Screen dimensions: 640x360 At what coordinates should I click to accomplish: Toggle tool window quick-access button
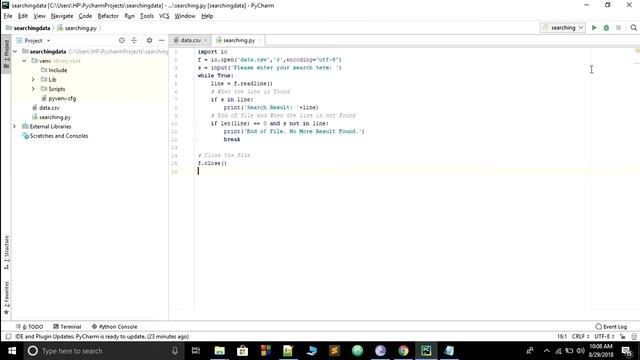click(8, 337)
